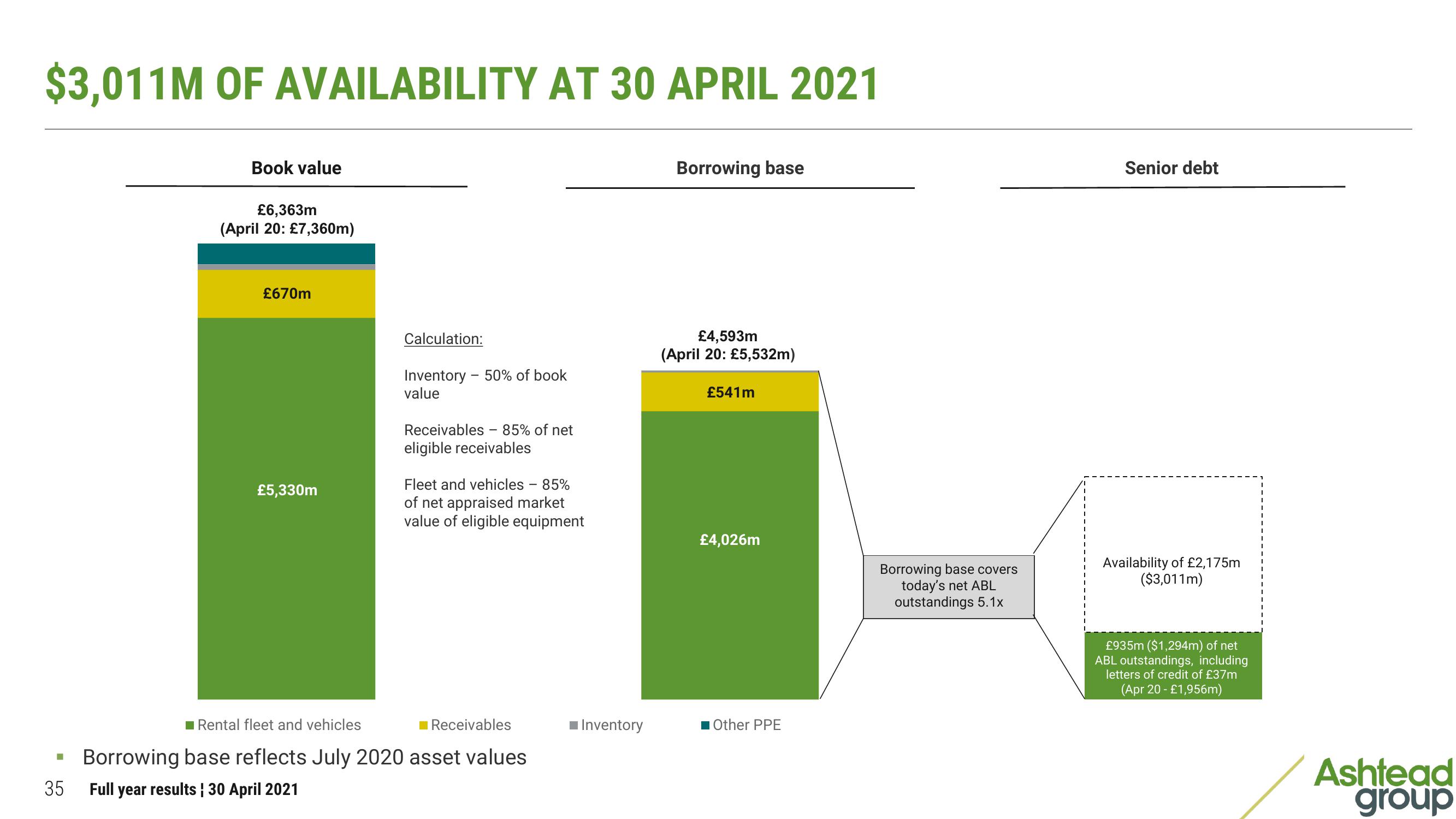The width and height of the screenshot is (1456, 819).
Task: Select the 'Borrowing base reflects July 2020 asset values' bullet
Action: coord(305,757)
